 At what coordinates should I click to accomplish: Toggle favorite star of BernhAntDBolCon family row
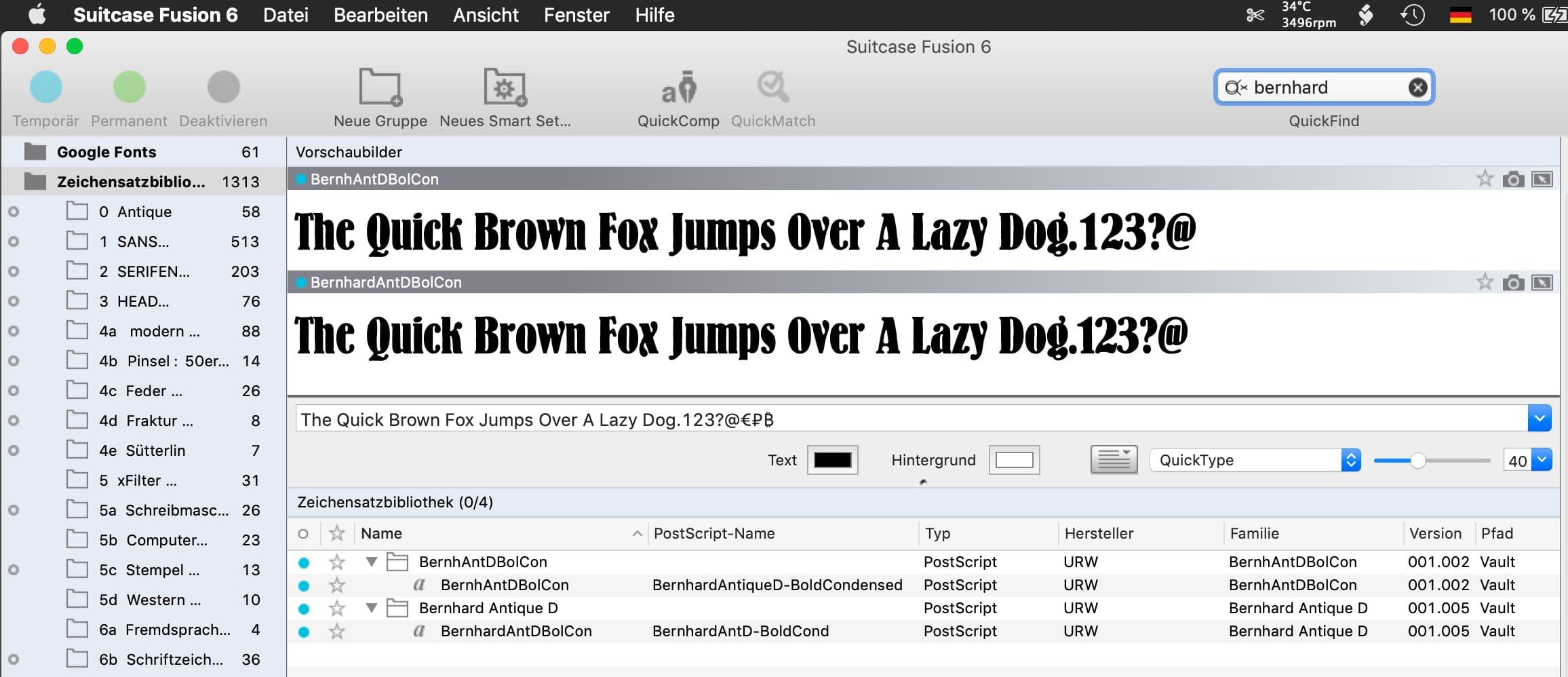[337, 562]
